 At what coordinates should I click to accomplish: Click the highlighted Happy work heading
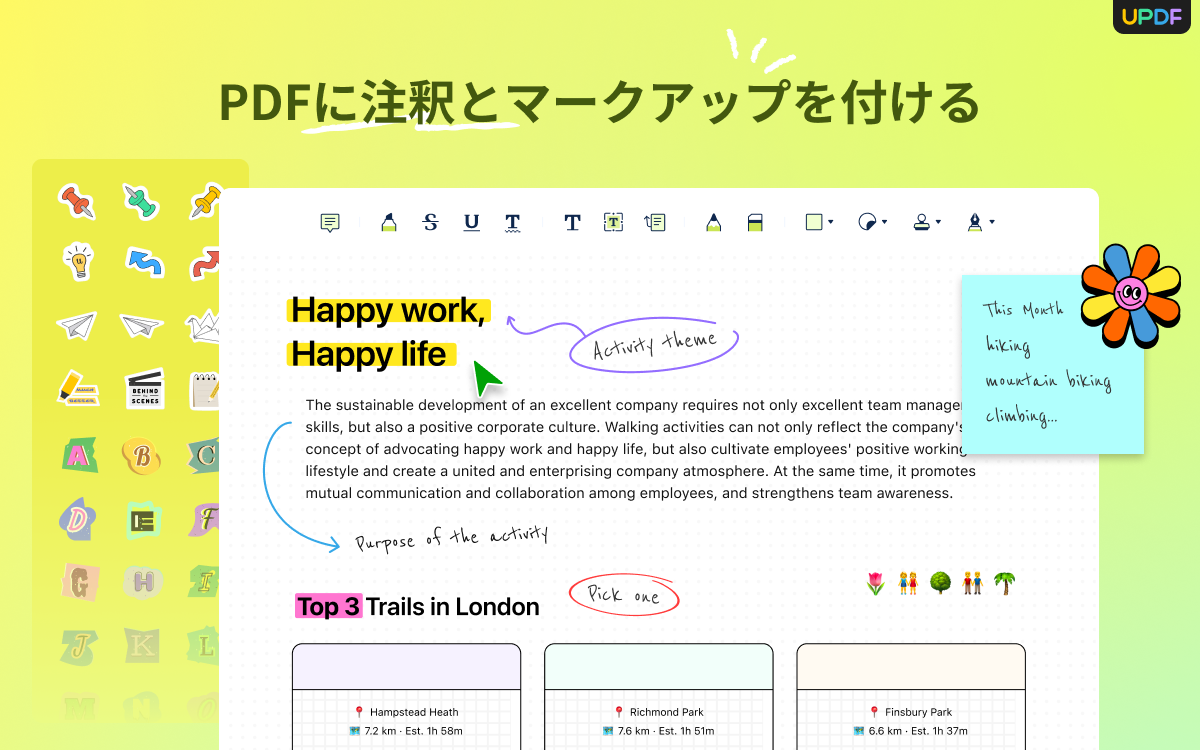click(x=388, y=311)
